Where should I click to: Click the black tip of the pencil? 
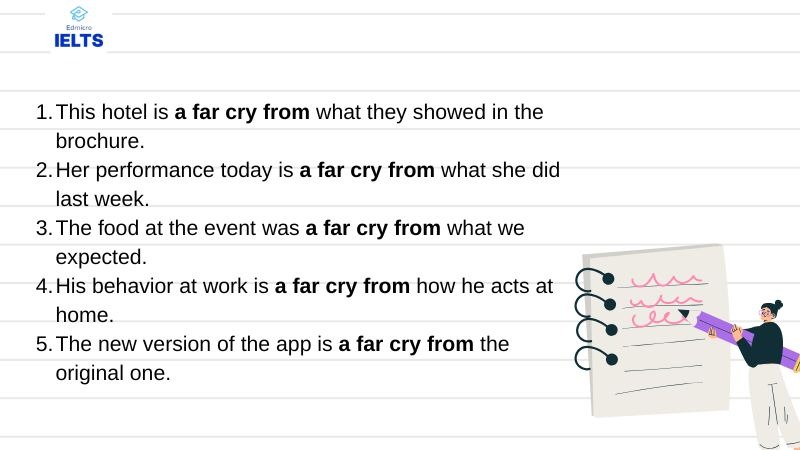(x=684, y=313)
